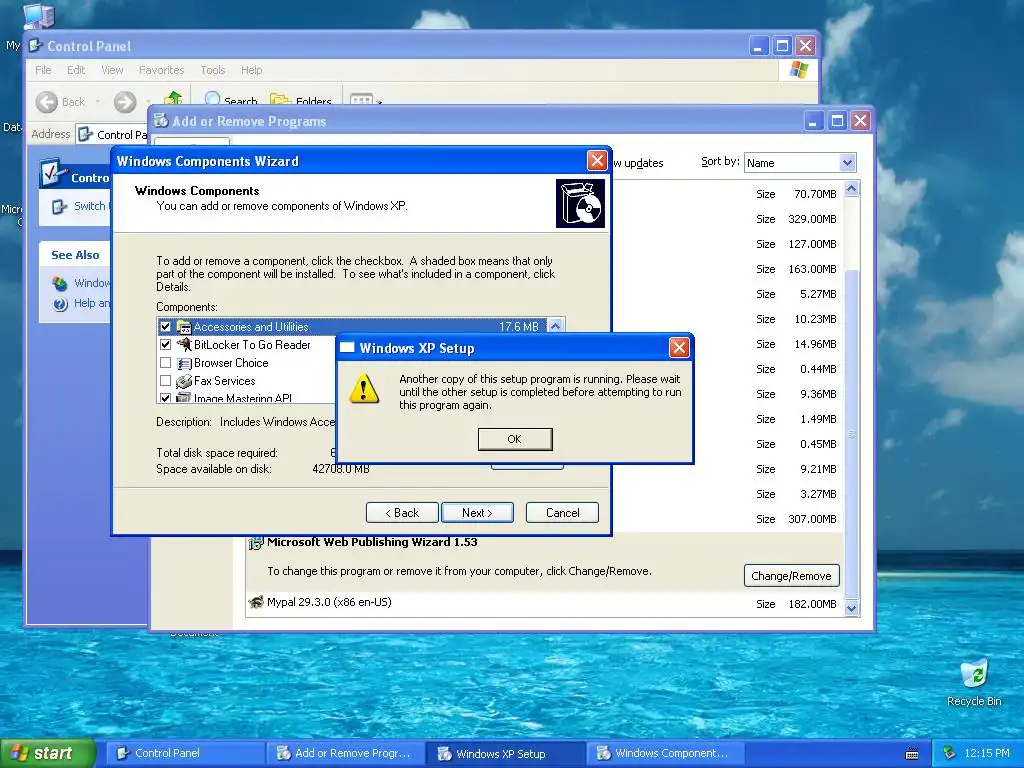Open the Help menu in Control Panel
Screen dimensions: 1024x768
(x=251, y=70)
